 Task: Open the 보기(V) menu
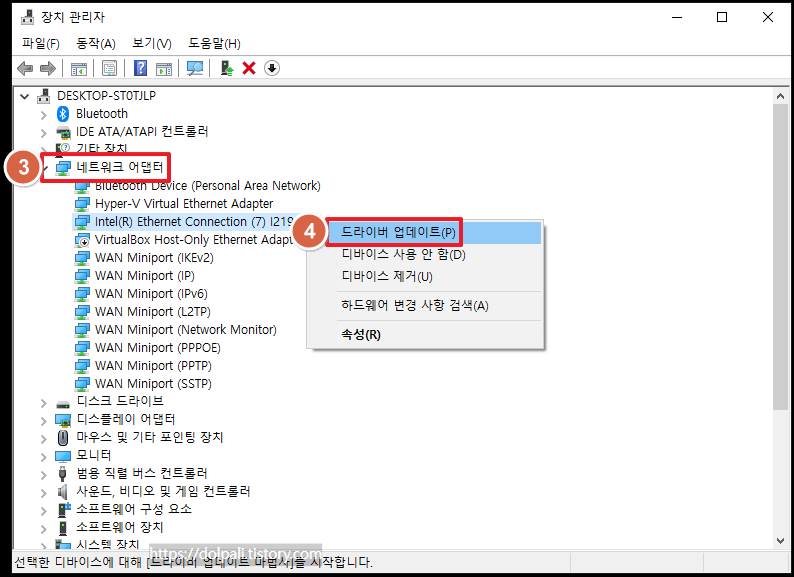[x=151, y=44]
